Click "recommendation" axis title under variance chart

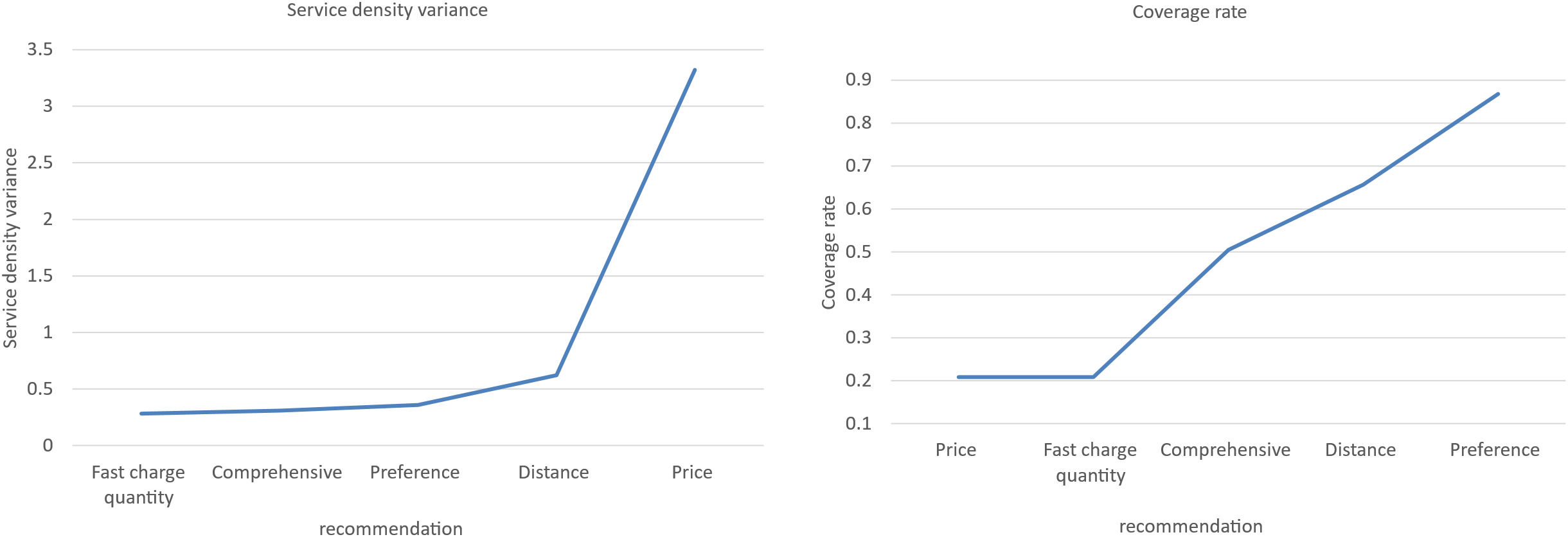click(x=391, y=529)
